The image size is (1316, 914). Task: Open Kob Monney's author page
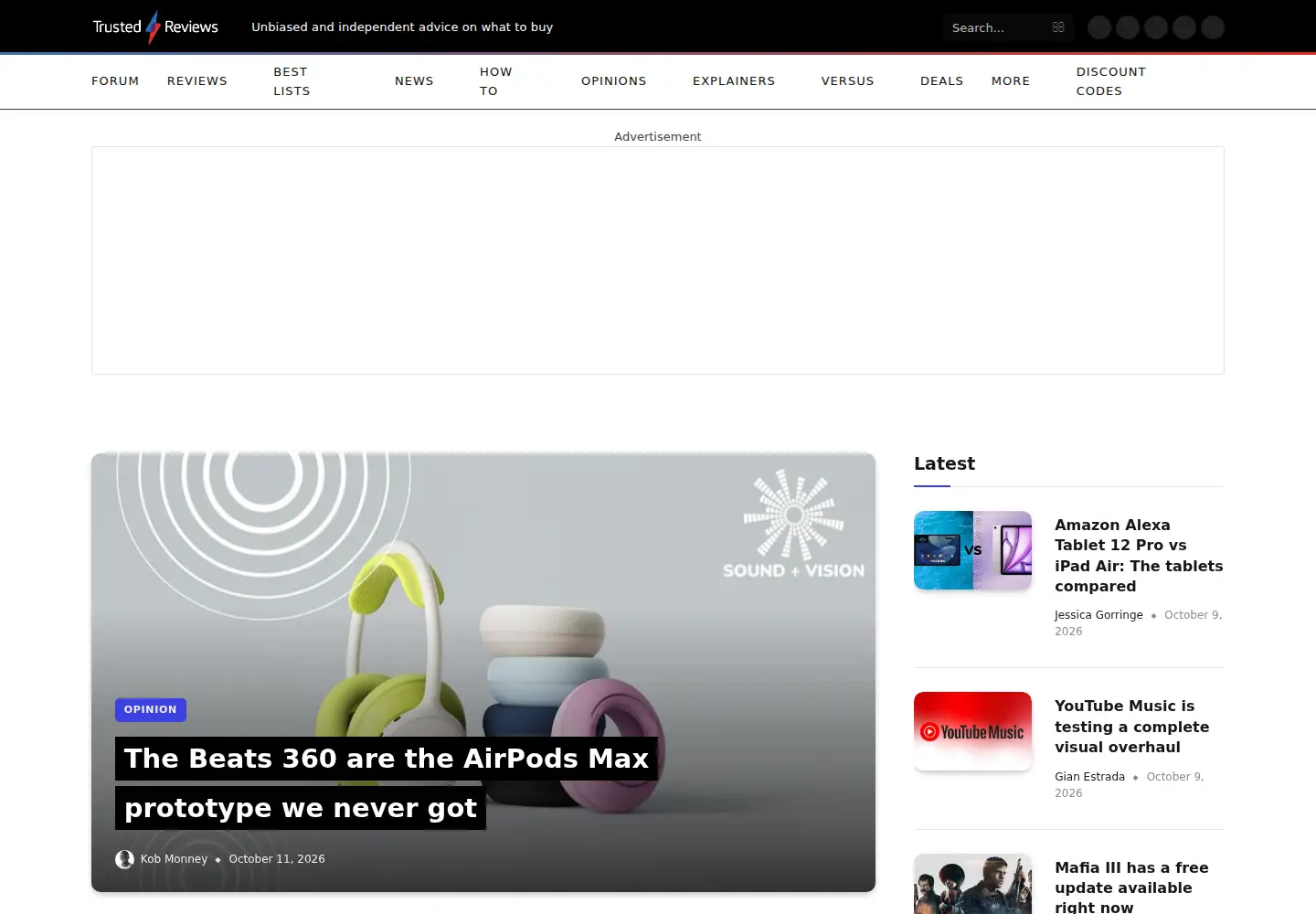point(175,859)
